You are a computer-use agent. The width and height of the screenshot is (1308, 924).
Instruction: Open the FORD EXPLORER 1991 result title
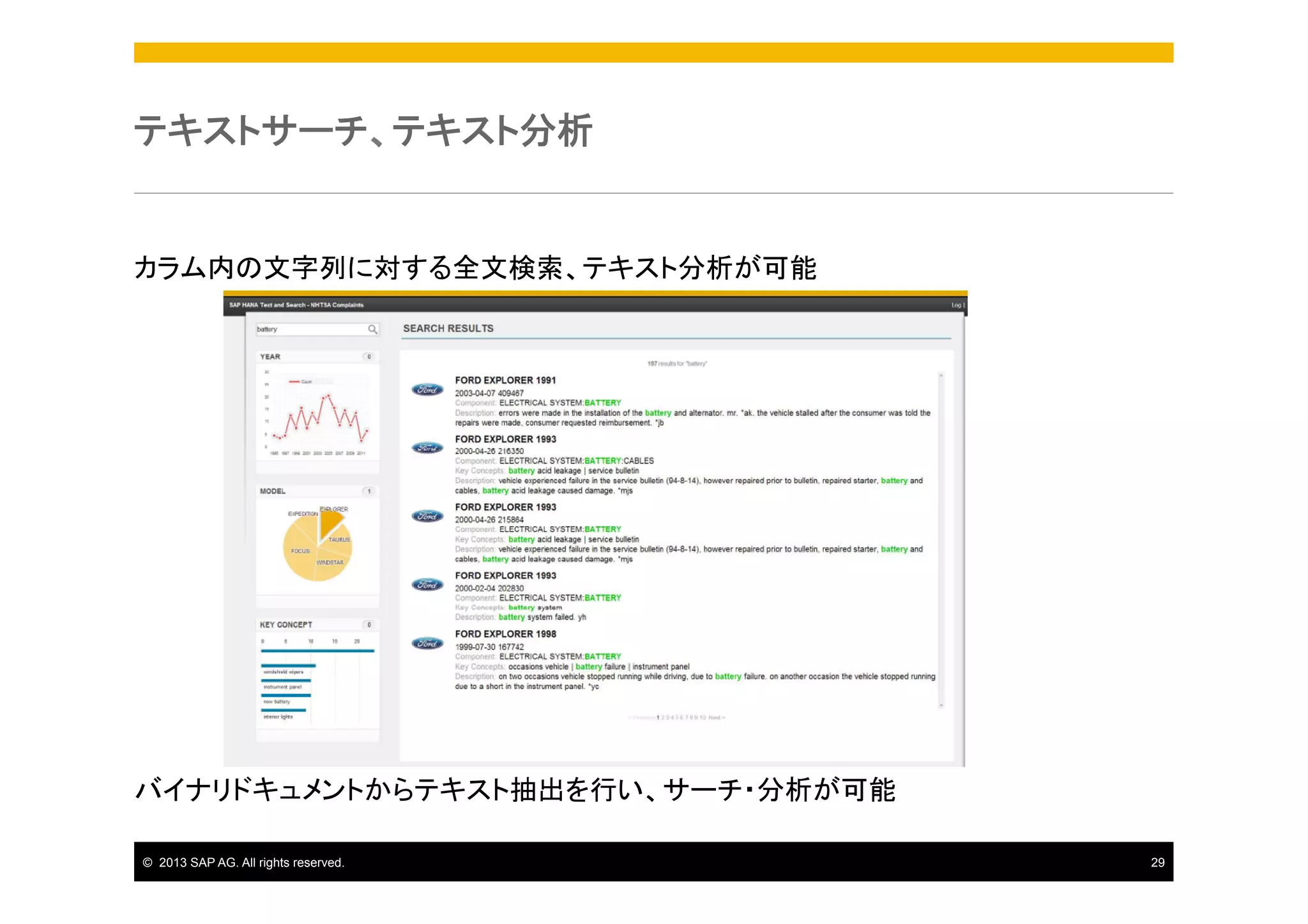[x=505, y=380]
